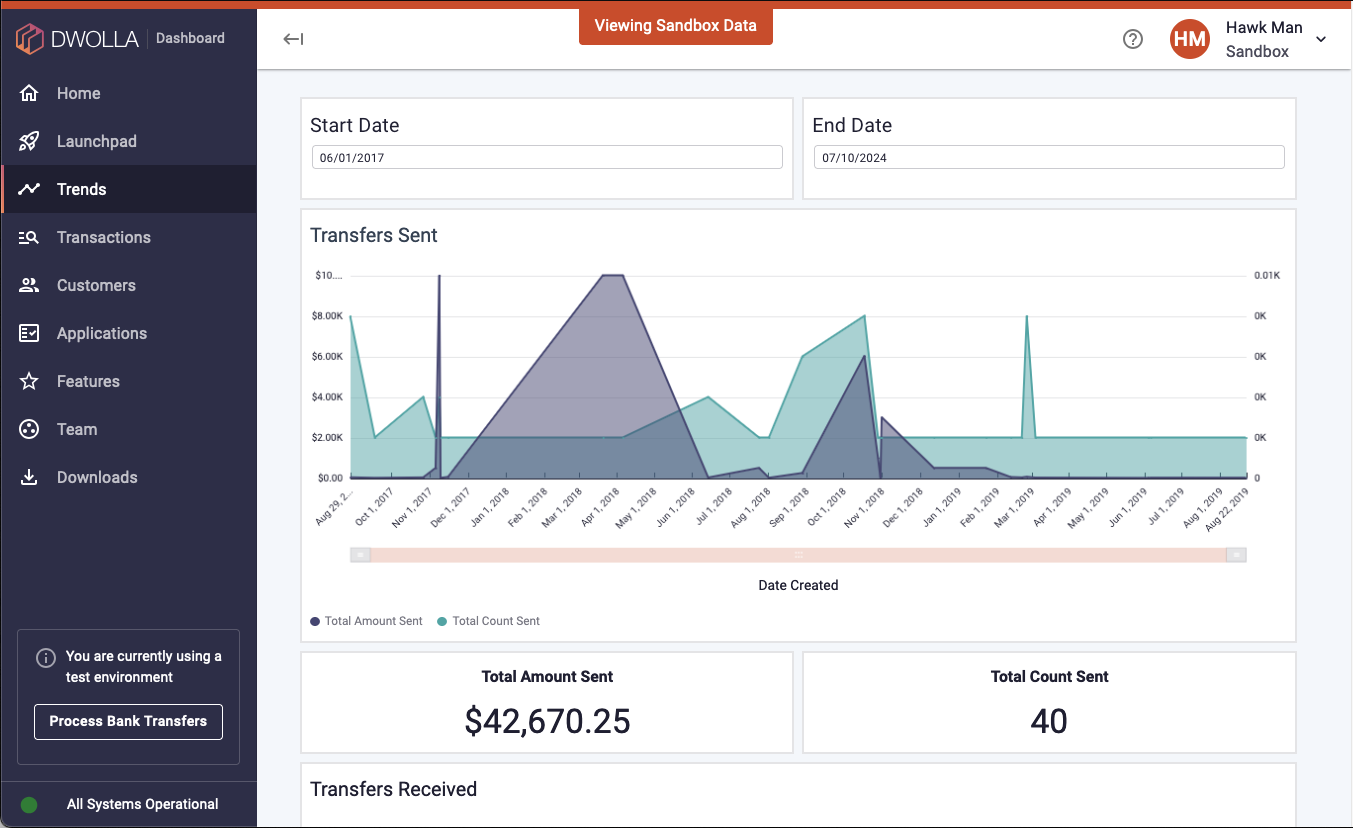Click the Applications icon in the sidebar
The image size is (1353, 828).
pyautogui.click(x=30, y=333)
